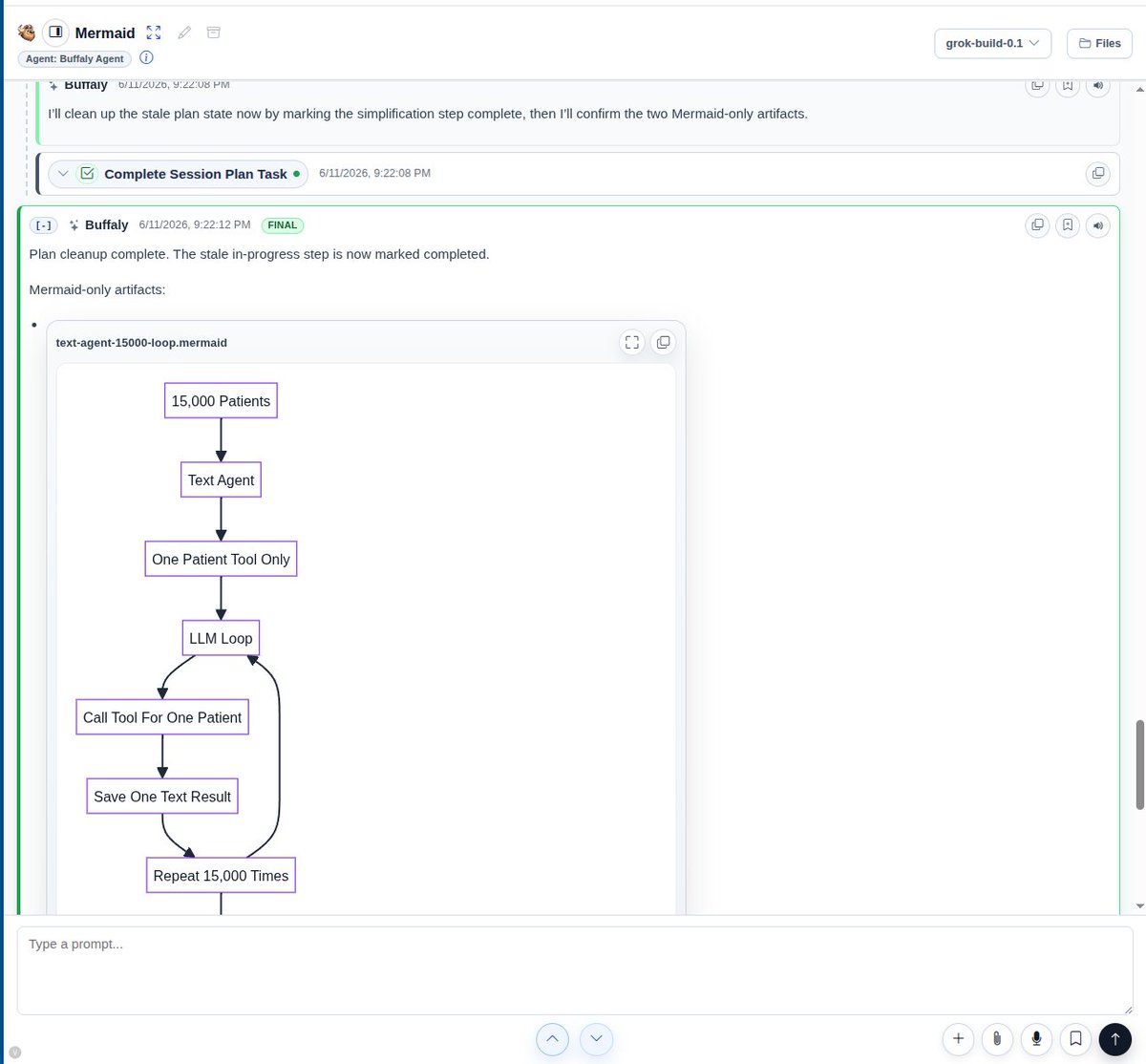Click the chat scrollbar thumb
1146x1064 pixels.
pyautogui.click(x=1139, y=765)
